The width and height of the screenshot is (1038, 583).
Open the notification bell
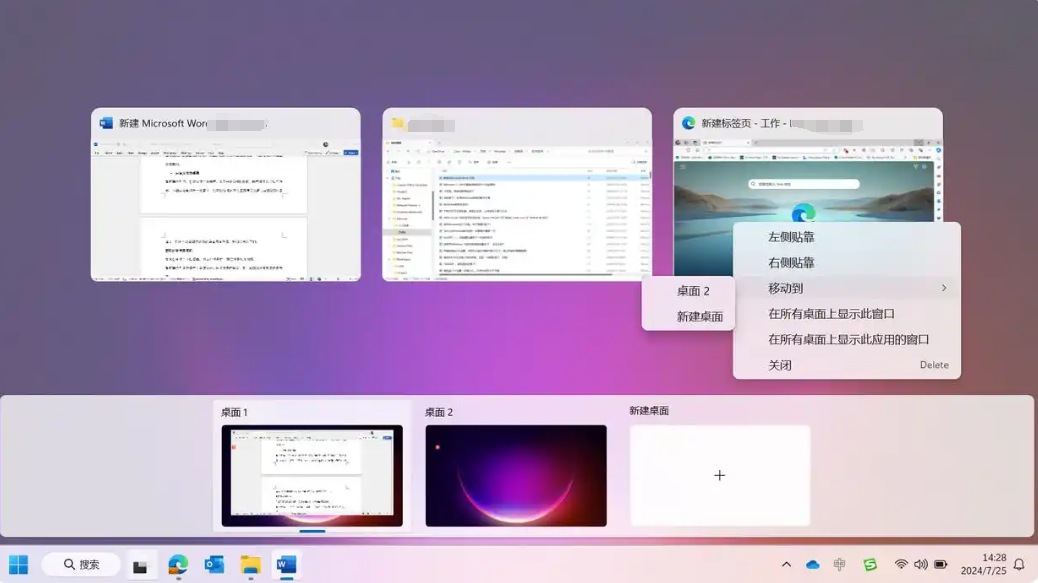coord(1019,565)
